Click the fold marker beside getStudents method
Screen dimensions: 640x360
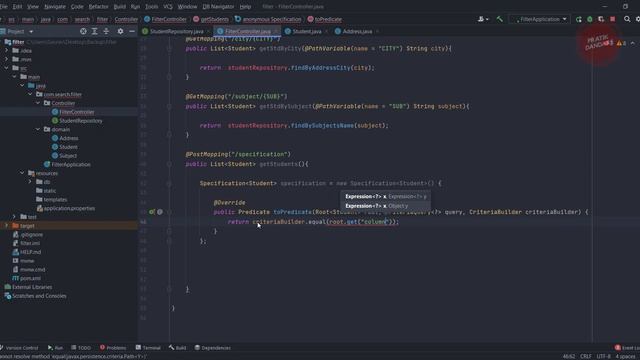coord(169,164)
